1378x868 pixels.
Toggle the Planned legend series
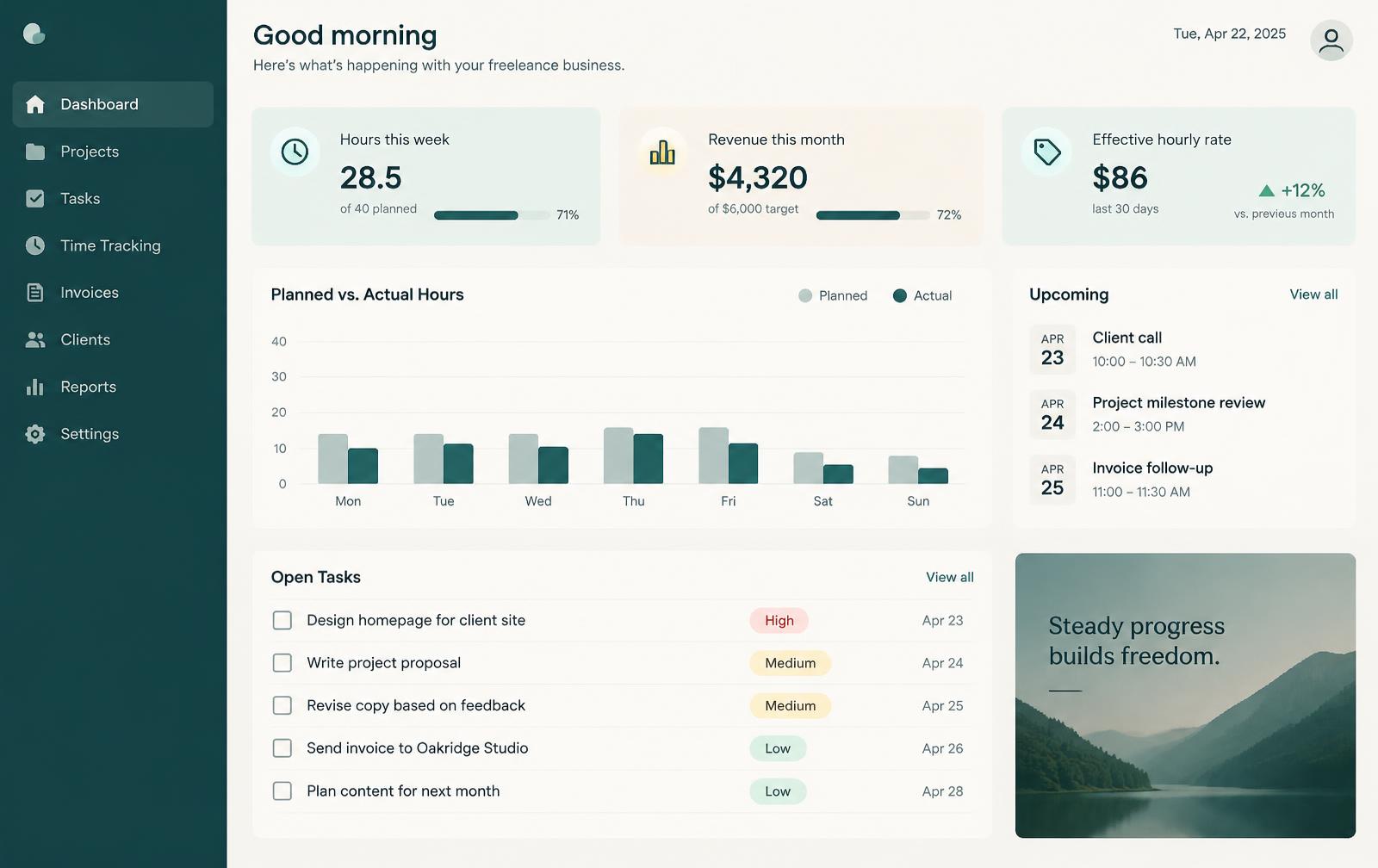pos(833,295)
